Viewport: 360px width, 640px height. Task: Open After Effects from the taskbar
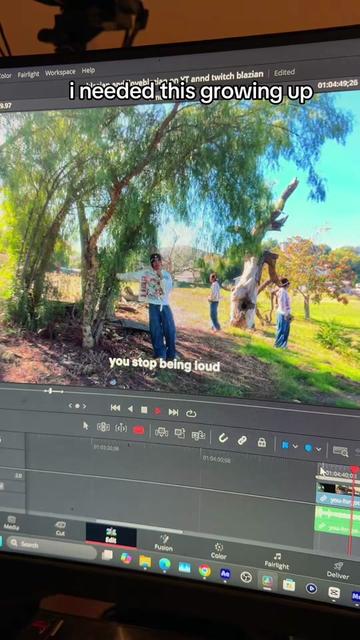tap(225, 574)
